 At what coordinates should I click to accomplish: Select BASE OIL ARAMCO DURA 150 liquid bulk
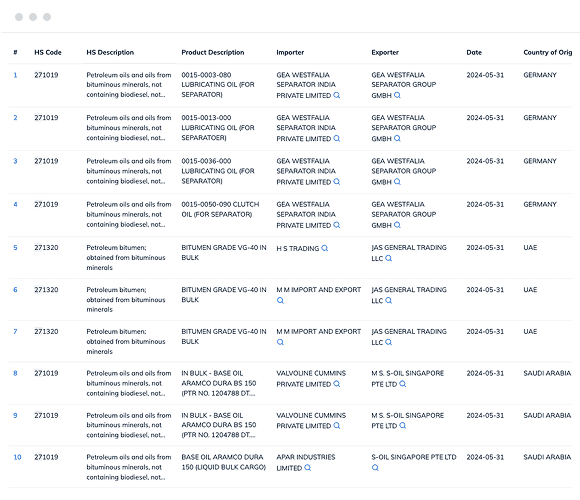(x=223, y=462)
